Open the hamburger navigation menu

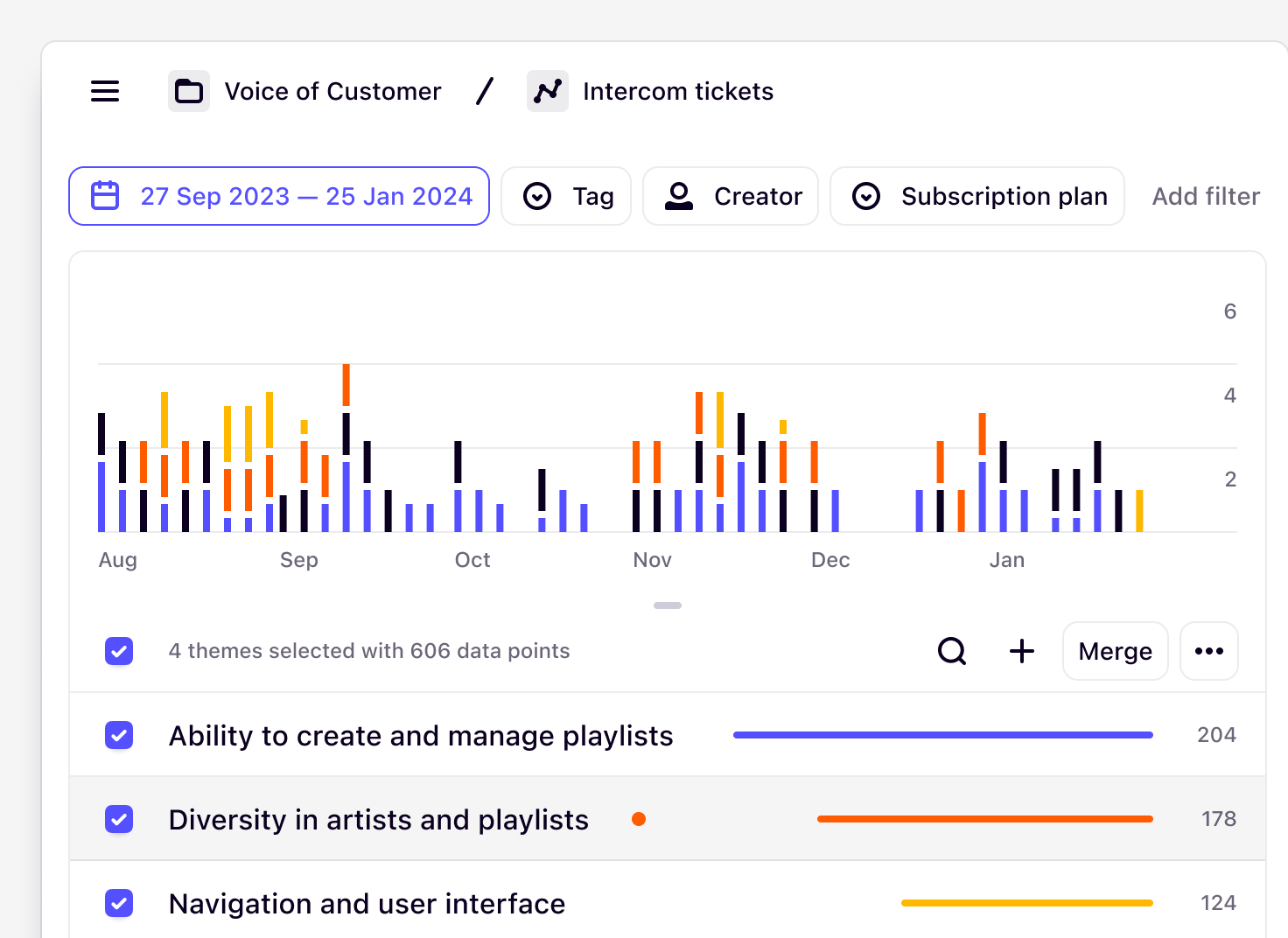point(104,91)
